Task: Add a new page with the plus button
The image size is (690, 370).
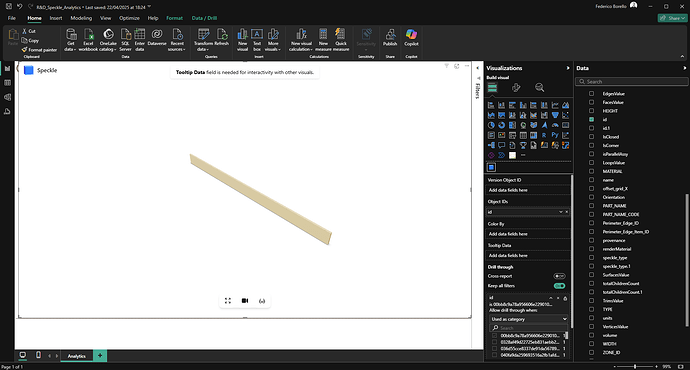Action: (100, 355)
